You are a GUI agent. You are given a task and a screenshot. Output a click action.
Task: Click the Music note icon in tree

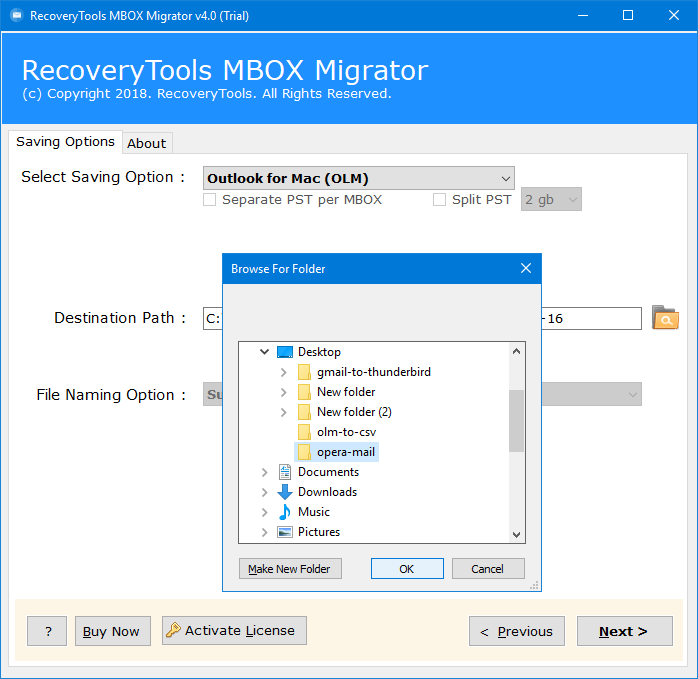point(285,512)
